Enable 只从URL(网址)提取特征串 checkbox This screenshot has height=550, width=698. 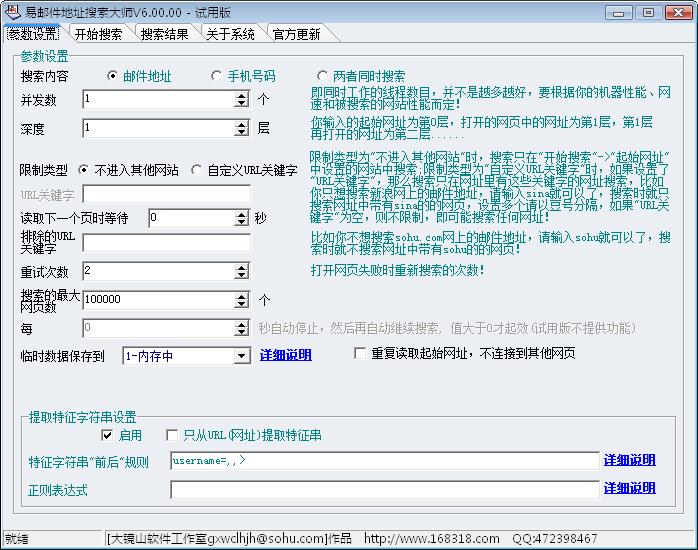coord(172,436)
